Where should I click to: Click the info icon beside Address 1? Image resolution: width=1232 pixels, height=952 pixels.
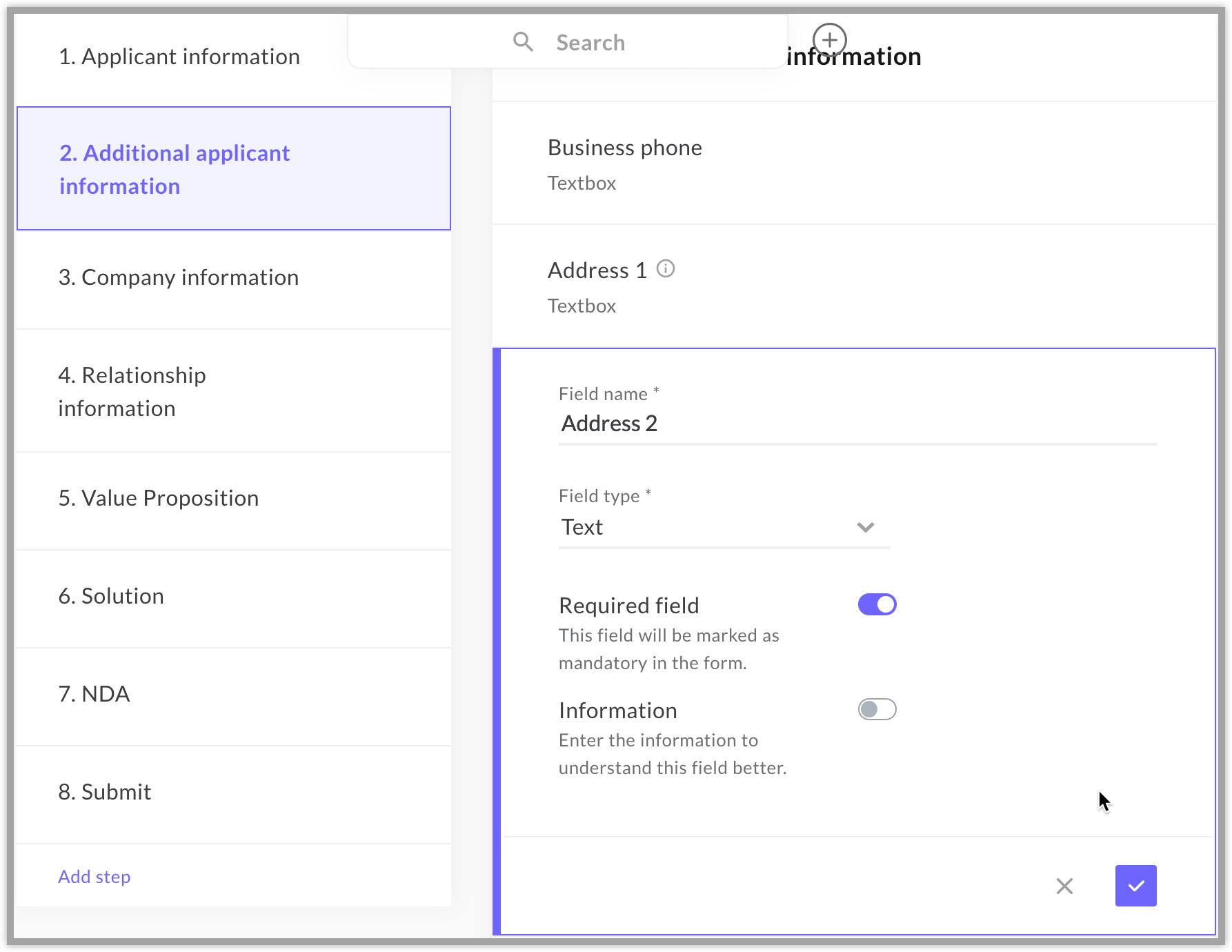[665, 269]
